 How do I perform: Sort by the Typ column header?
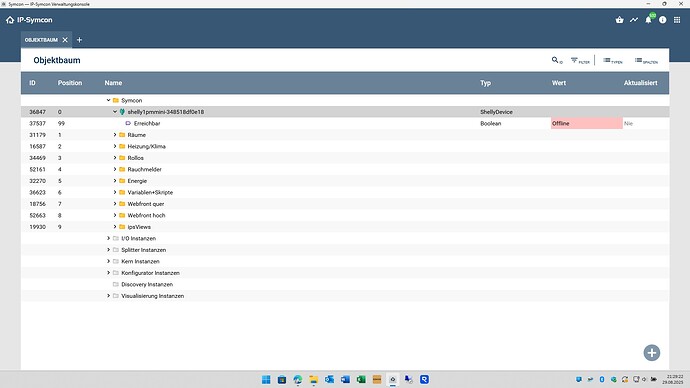pos(485,83)
